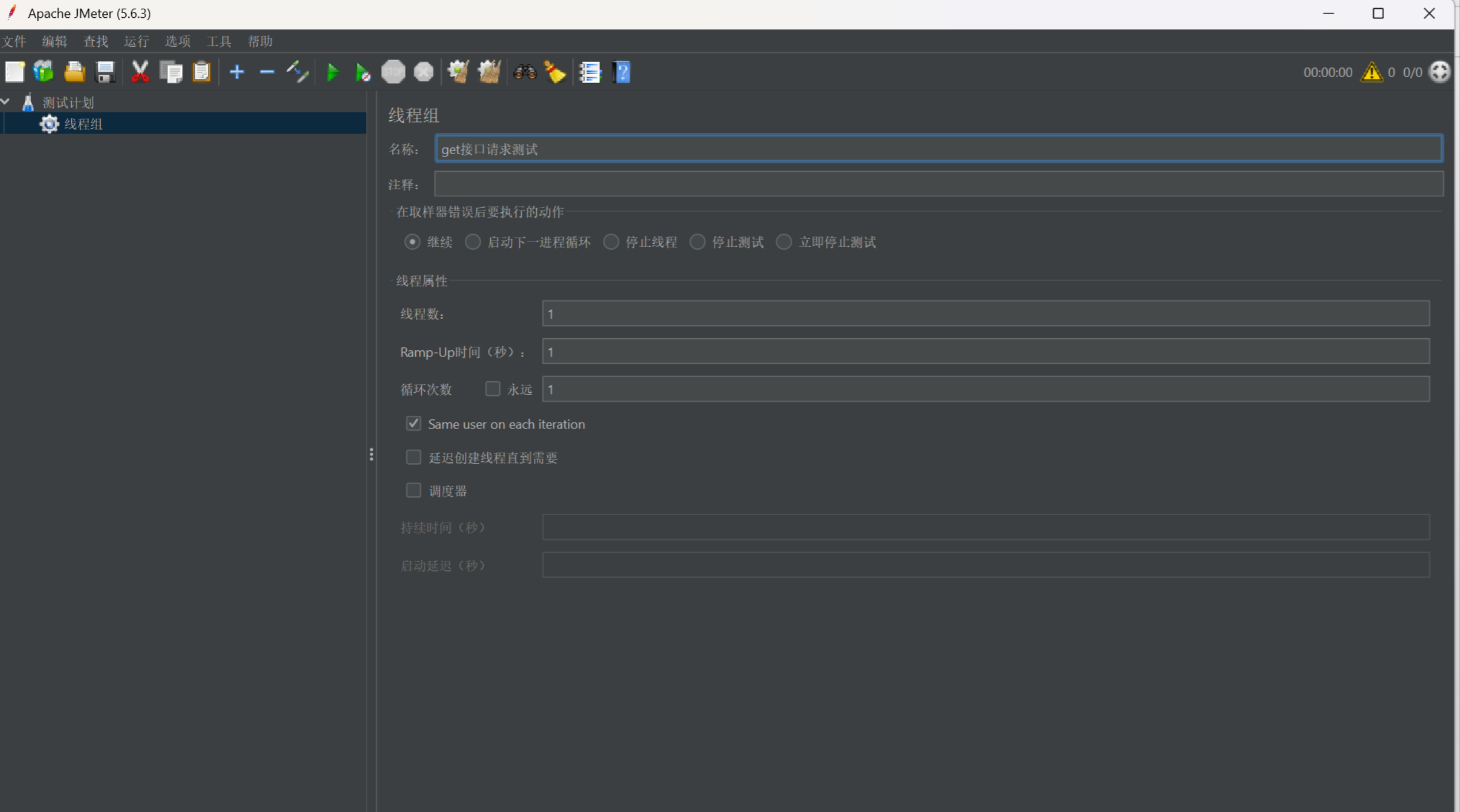
Task: Click the blue plus Expand All icon
Action: (236, 72)
